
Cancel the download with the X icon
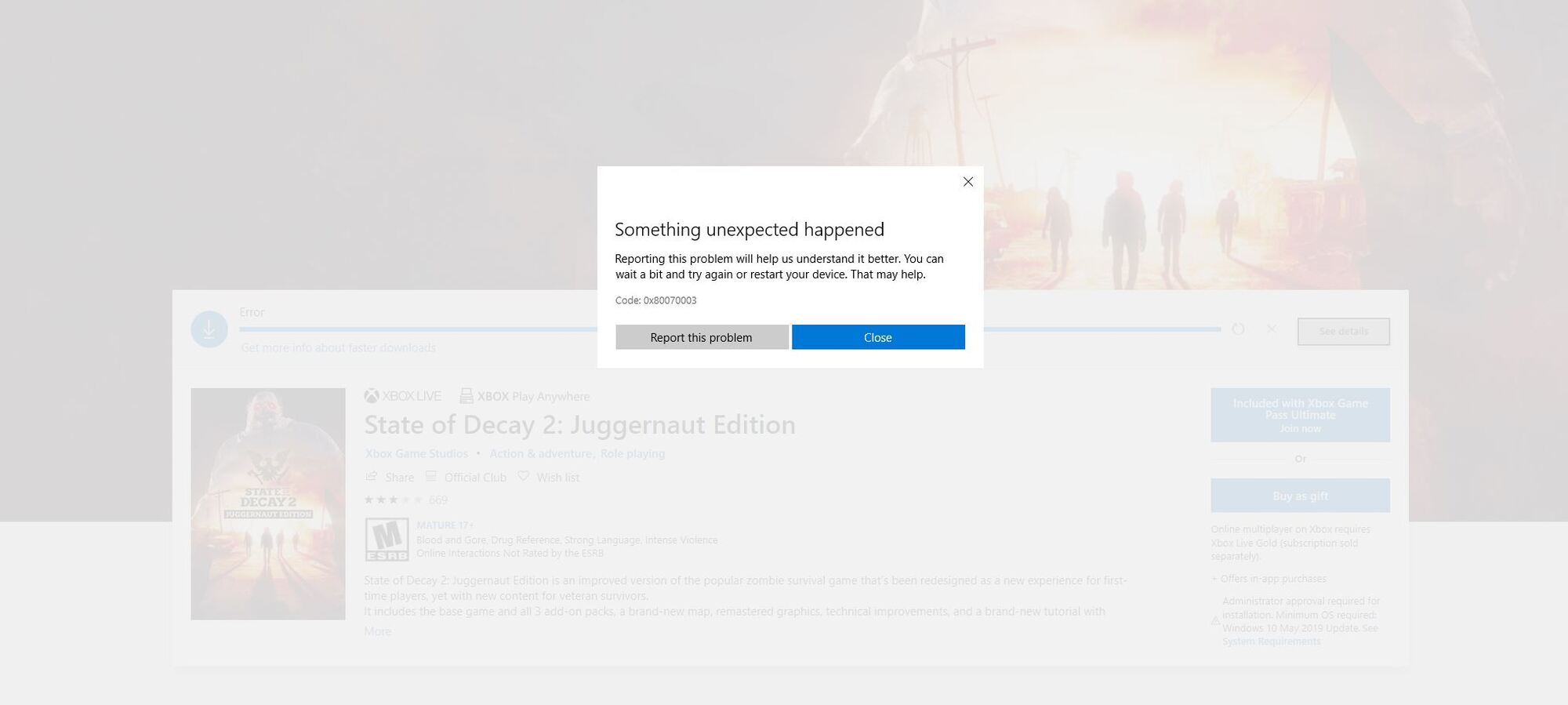tap(1271, 329)
